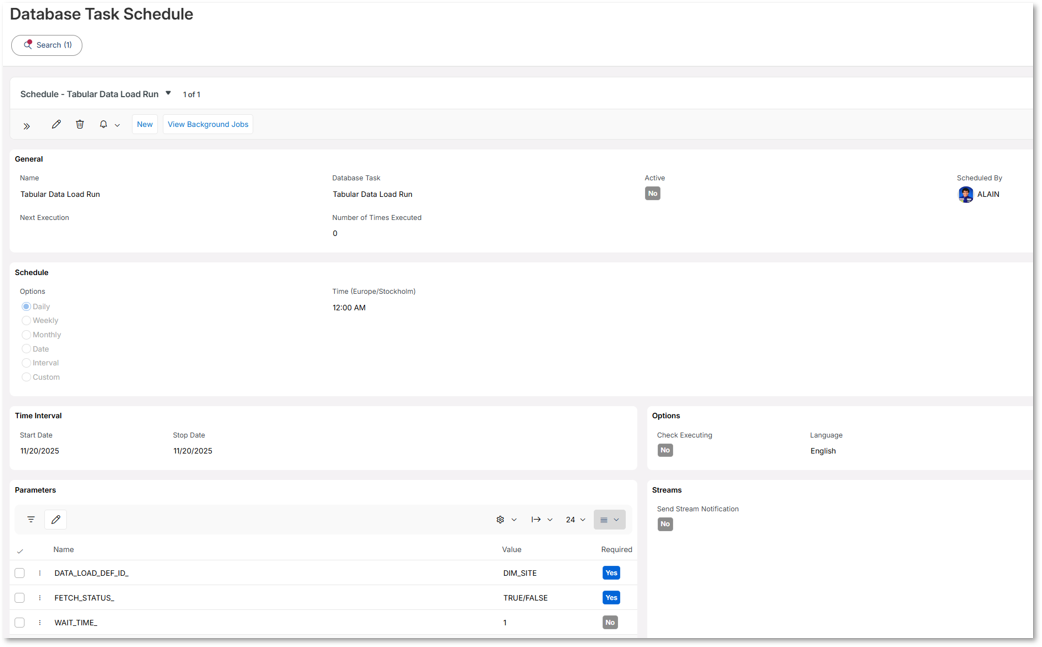This screenshot has height=647, width=1042.
Task: Check the WAIT_TIME_ row checkbox
Action: (x=20, y=622)
